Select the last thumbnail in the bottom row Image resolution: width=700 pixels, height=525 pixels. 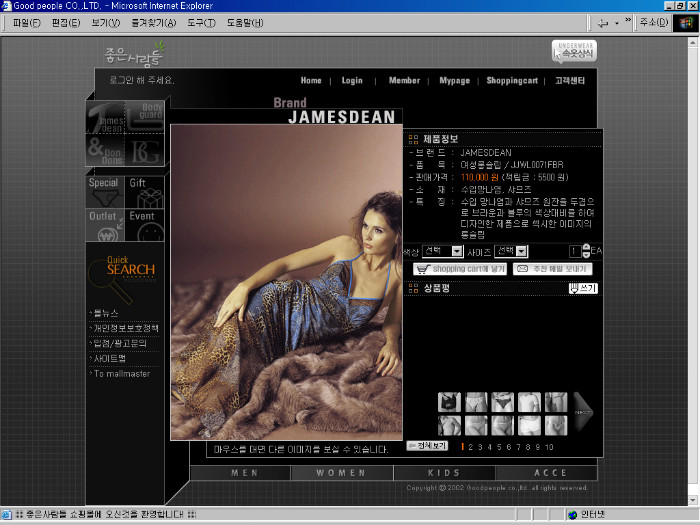coord(556,425)
